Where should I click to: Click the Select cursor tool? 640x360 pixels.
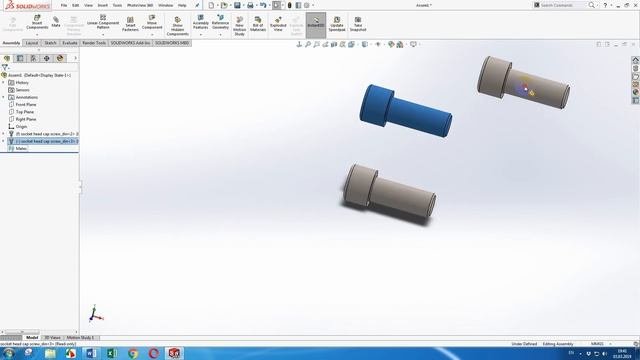pyautogui.click(x=276, y=5)
